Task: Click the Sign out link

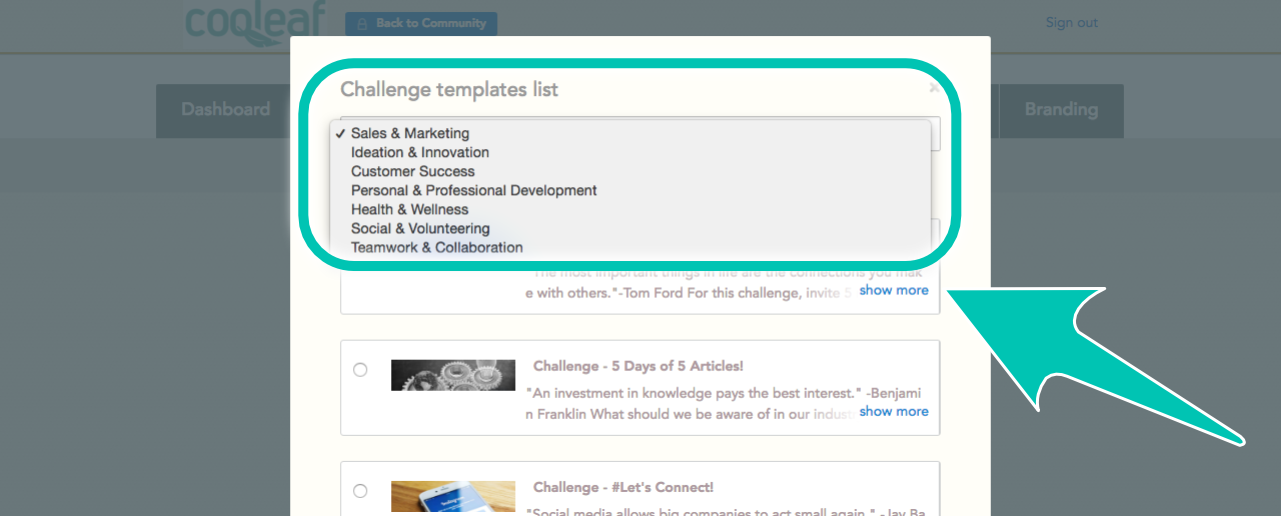Action: pos(1072,22)
